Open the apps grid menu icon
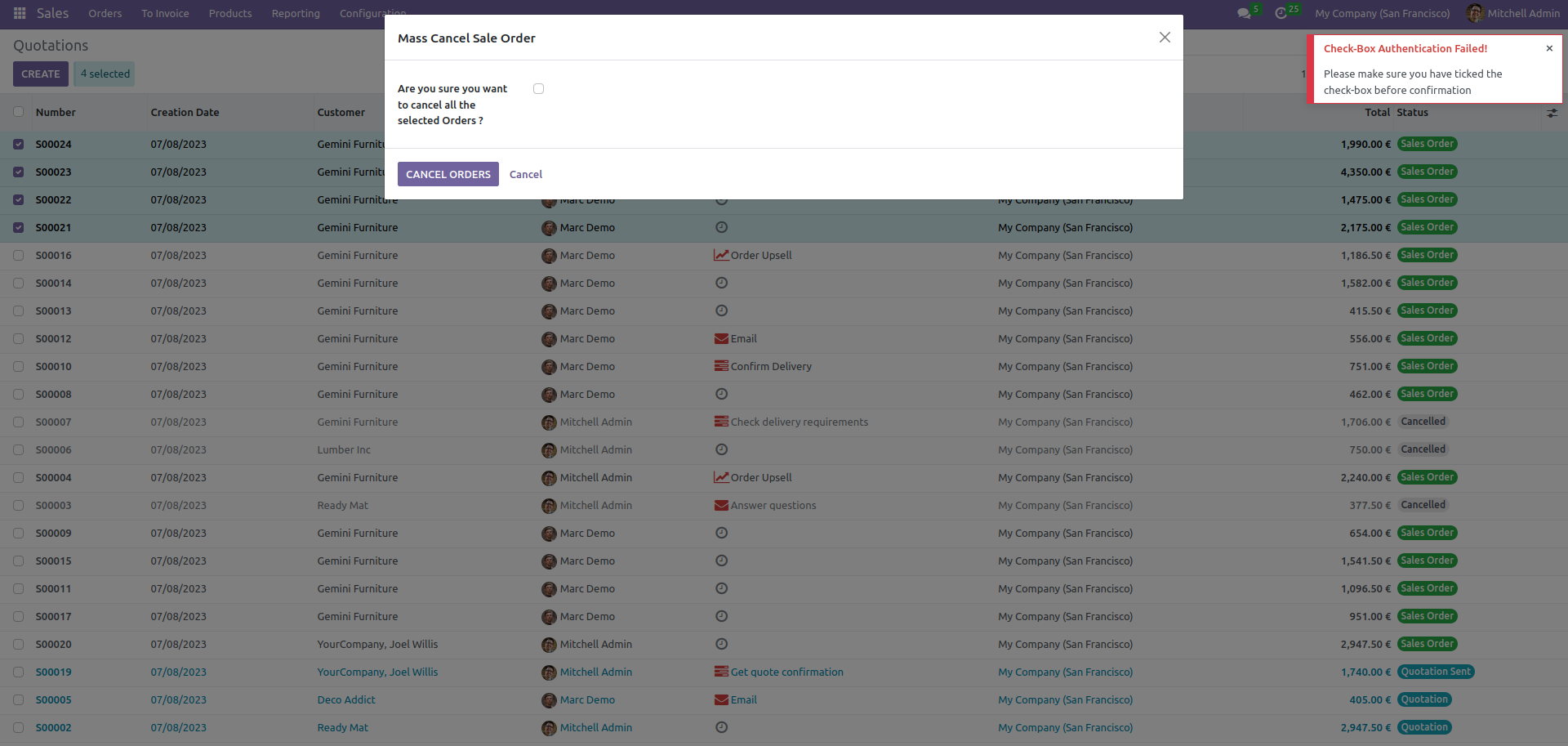 20,13
